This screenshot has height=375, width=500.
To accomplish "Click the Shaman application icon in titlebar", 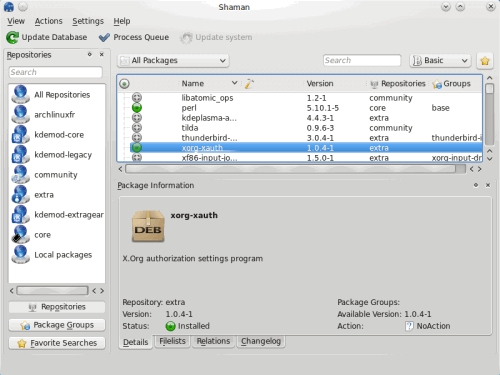I will pyautogui.click(x=9, y=7).
